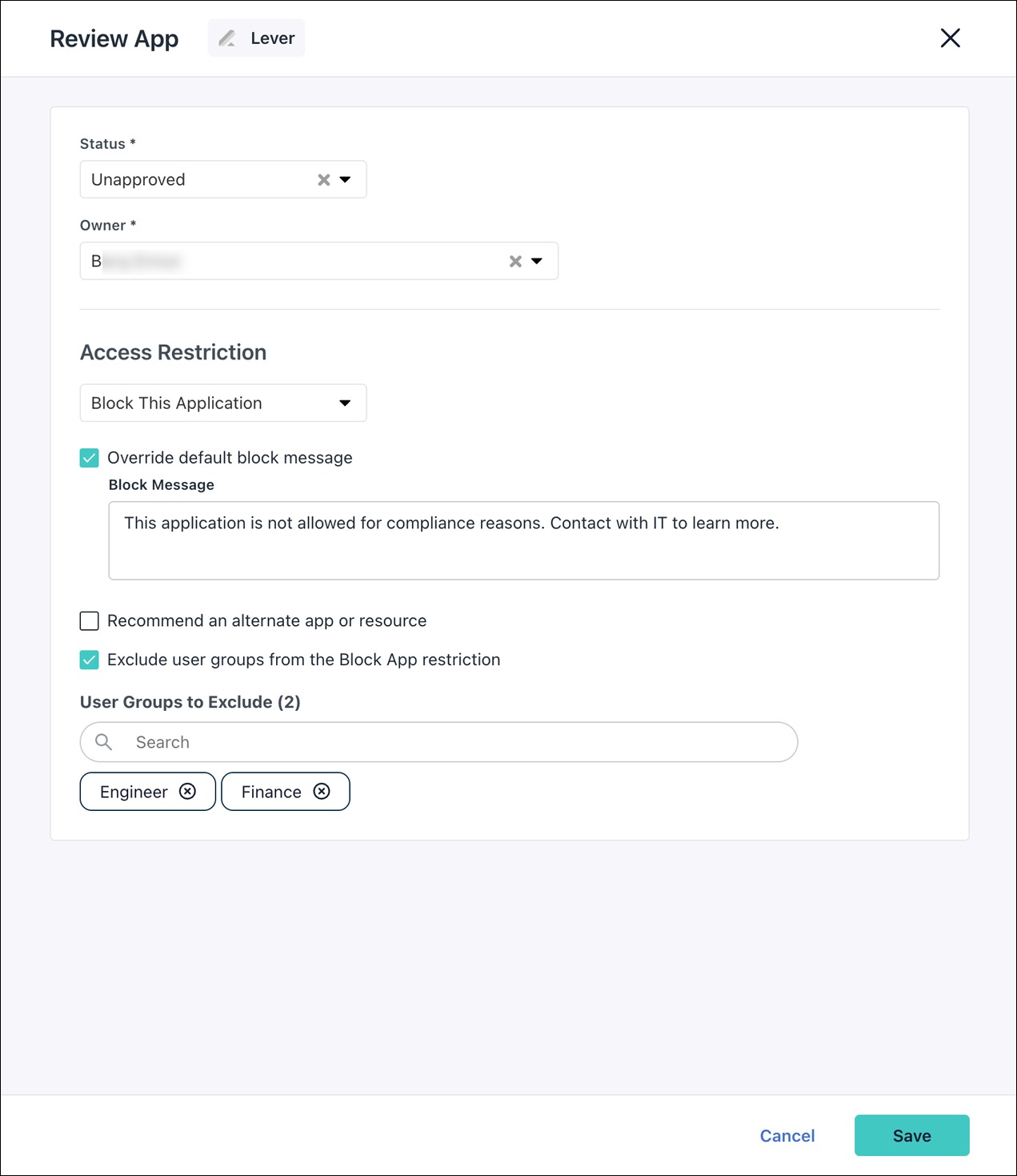
Task: Uncheck Exclude user groups from restriction
Action: (x=90, y=660)
